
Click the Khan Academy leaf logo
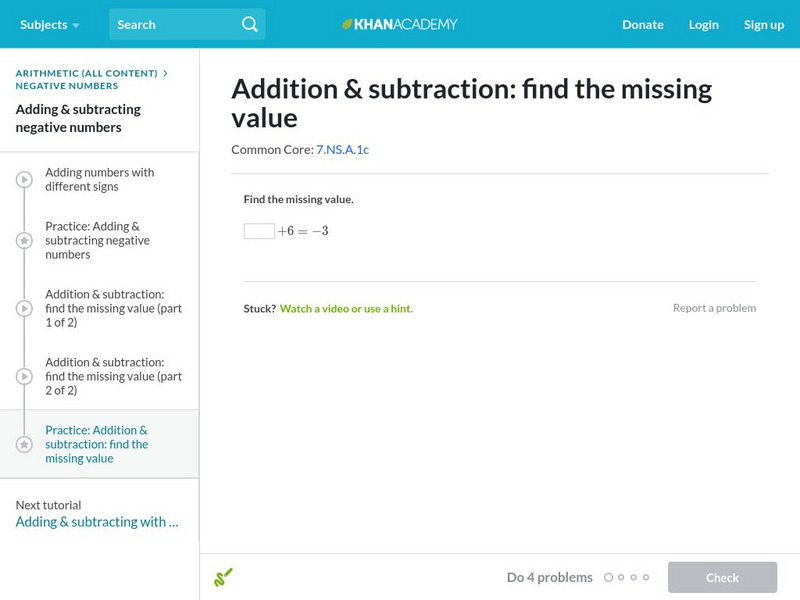348,24
